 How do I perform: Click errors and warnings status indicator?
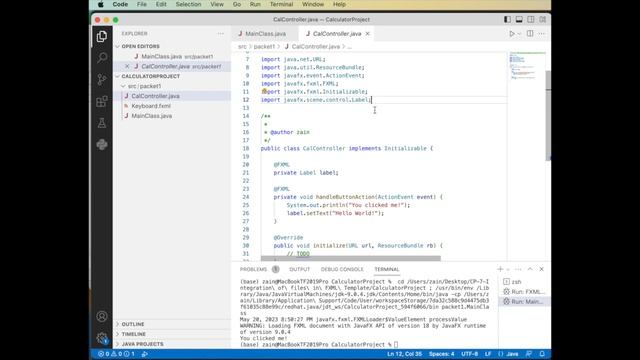tap(116, 354)
